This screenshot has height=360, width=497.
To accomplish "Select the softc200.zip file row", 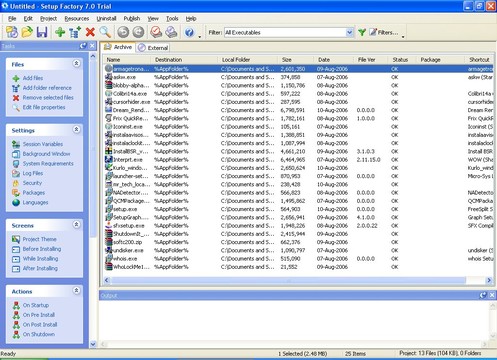I will point(299,242).
